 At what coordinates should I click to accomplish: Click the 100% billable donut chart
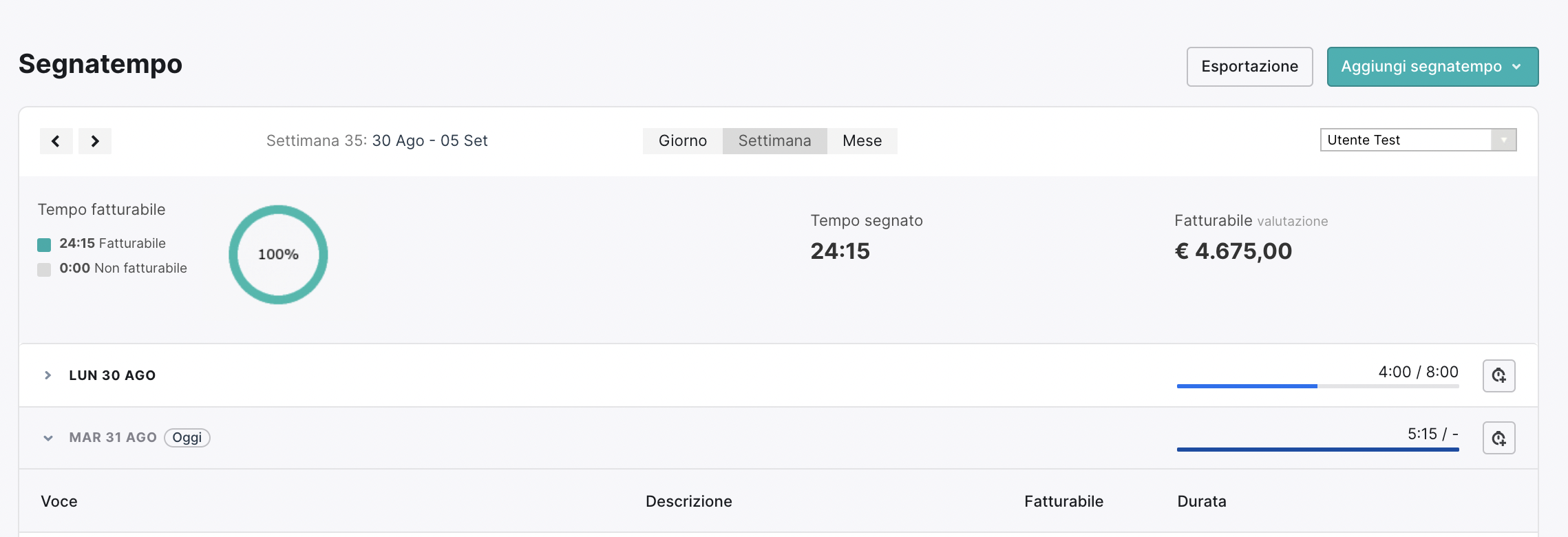(x=278, y=255)
